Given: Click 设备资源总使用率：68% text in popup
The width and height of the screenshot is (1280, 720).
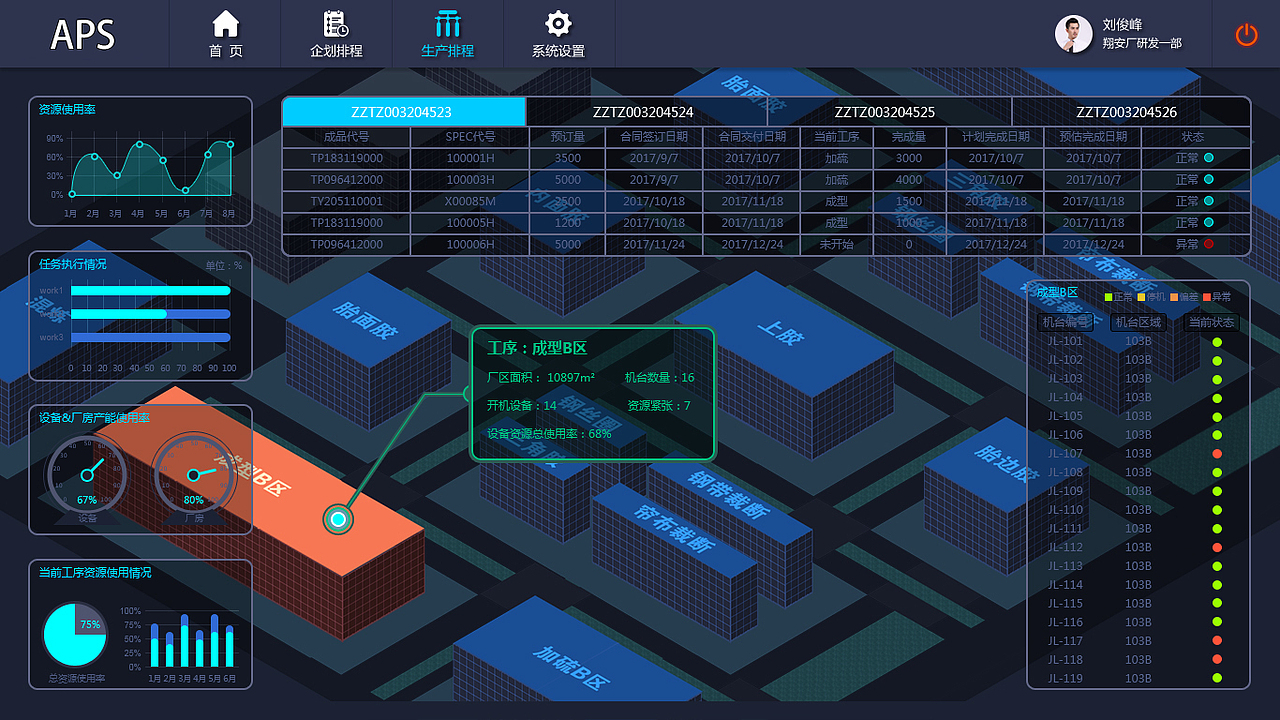Looking at the screenshot, I should click(549, 434).
